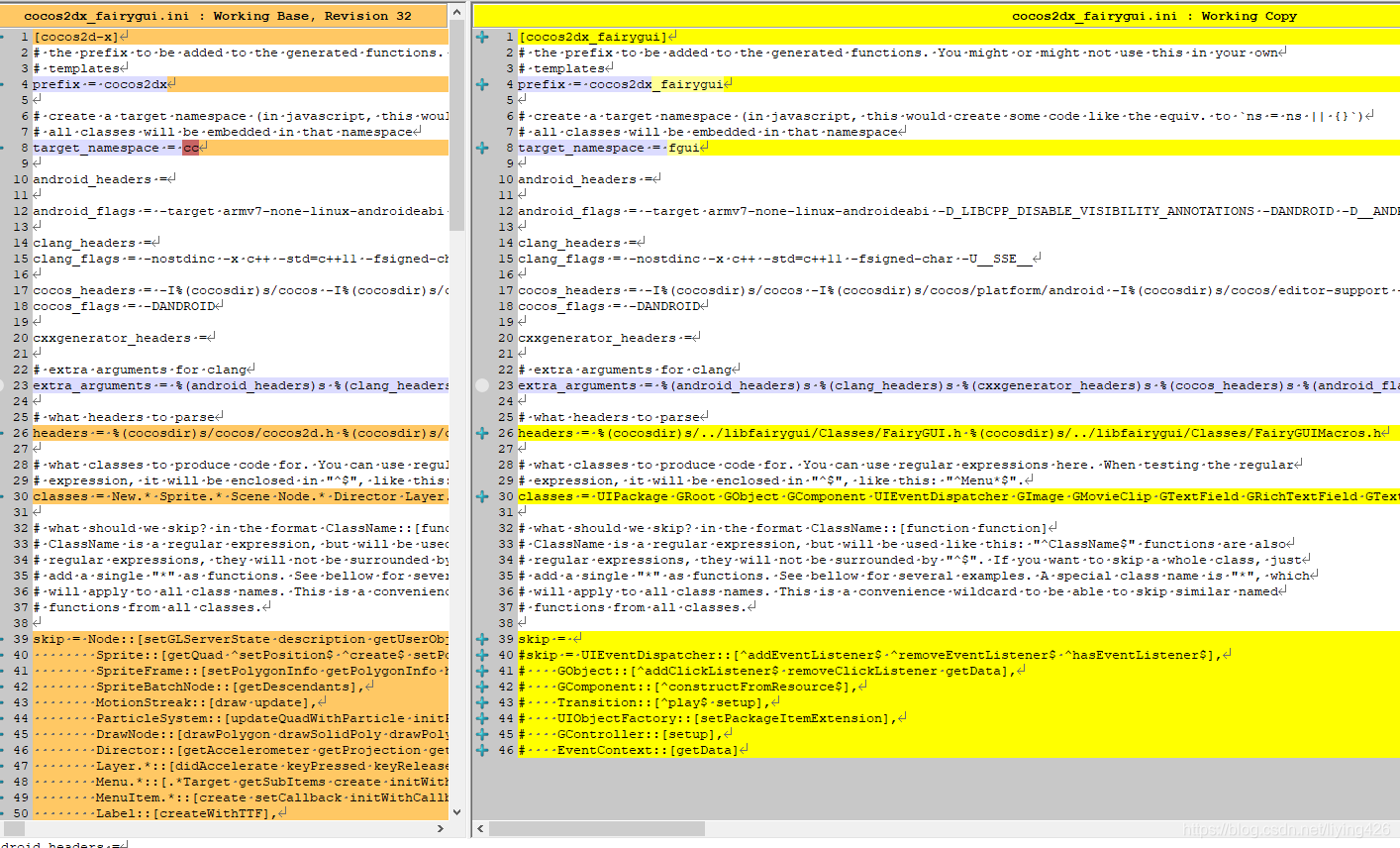
Task: Click merge icon beside line 1 [cocos2dx_fairygui]
Action: tap(482, 36)
